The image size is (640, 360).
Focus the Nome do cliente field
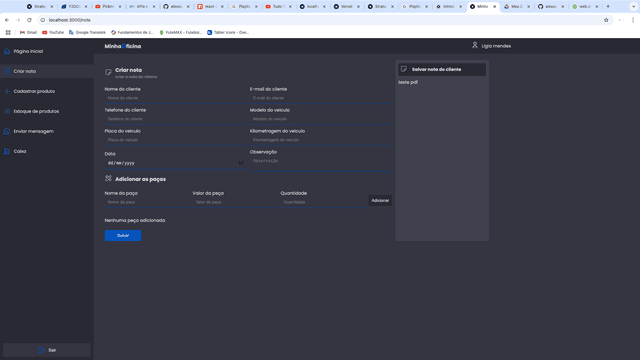pyautogui.click(x=176, y=98)
